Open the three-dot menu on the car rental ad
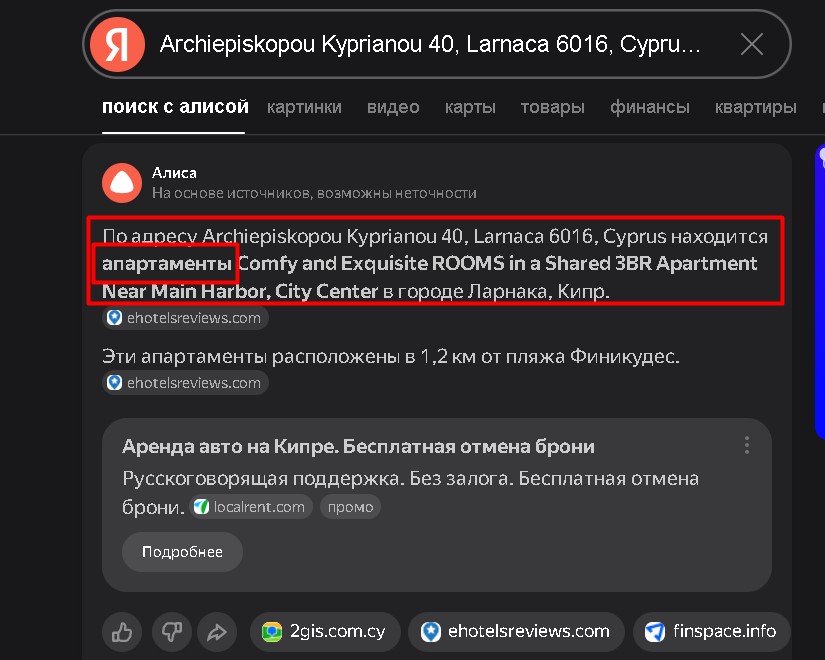825x660 pixels. pos(746,445)
